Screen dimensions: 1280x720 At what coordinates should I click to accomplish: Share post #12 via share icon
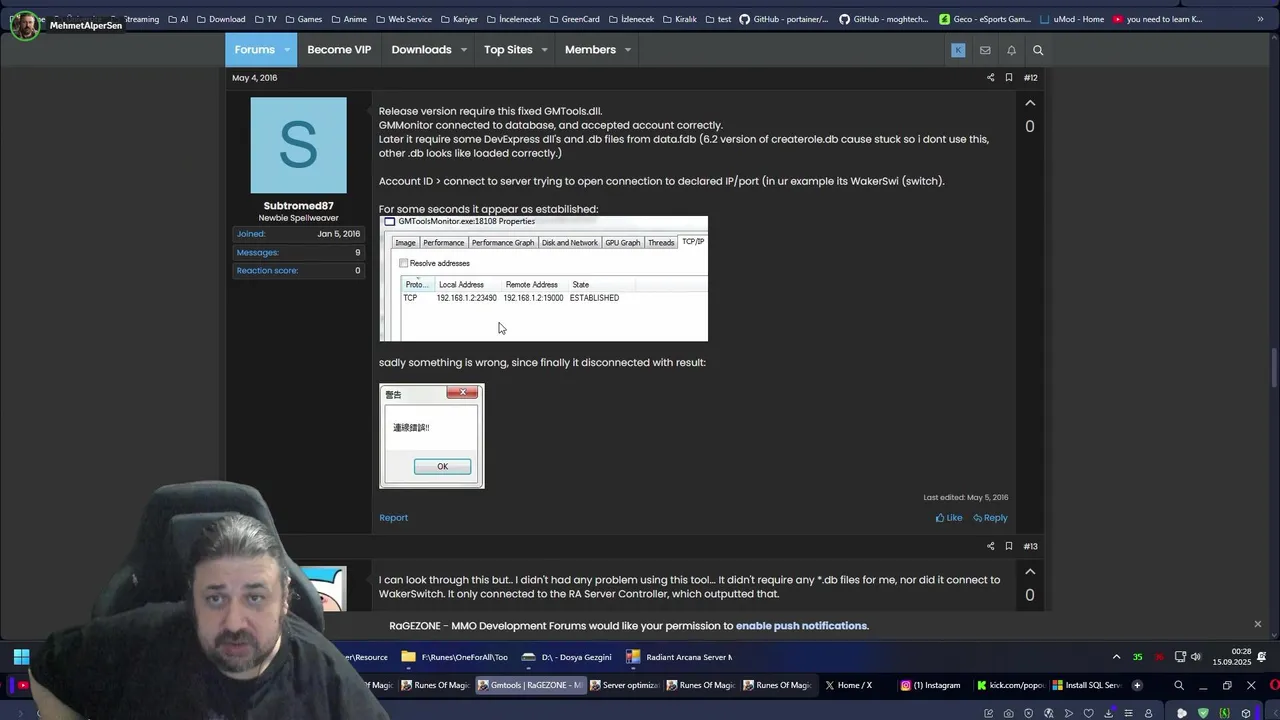(991, 78)
